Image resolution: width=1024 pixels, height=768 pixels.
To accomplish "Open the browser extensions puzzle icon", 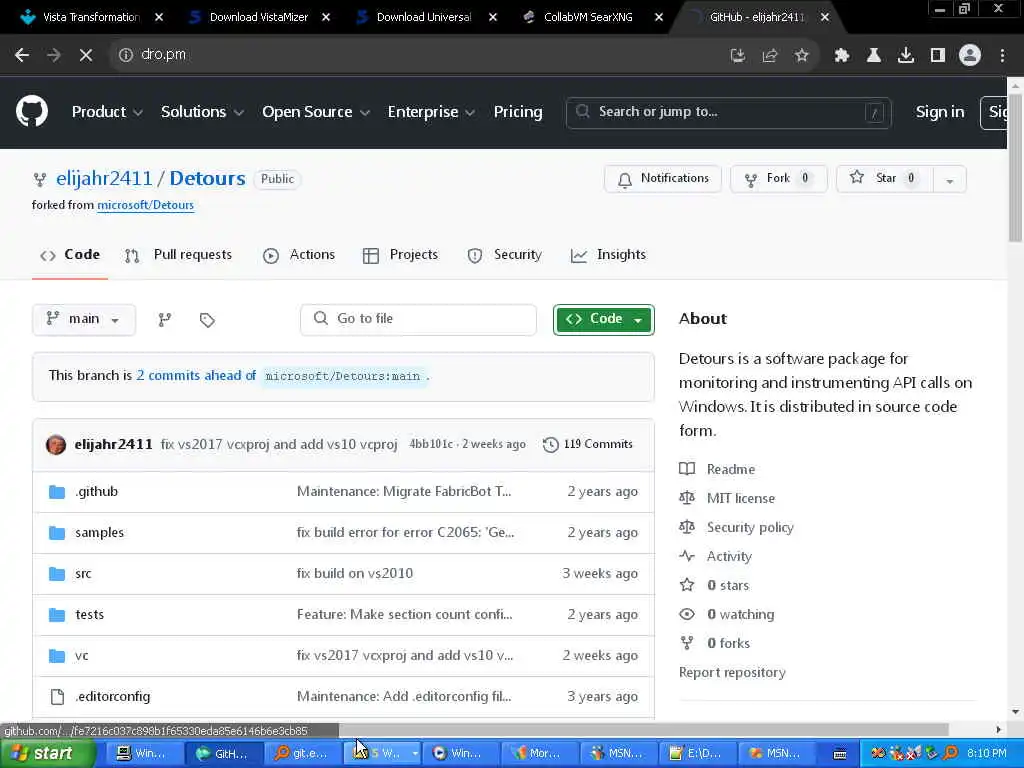I will tap(841, 56).
